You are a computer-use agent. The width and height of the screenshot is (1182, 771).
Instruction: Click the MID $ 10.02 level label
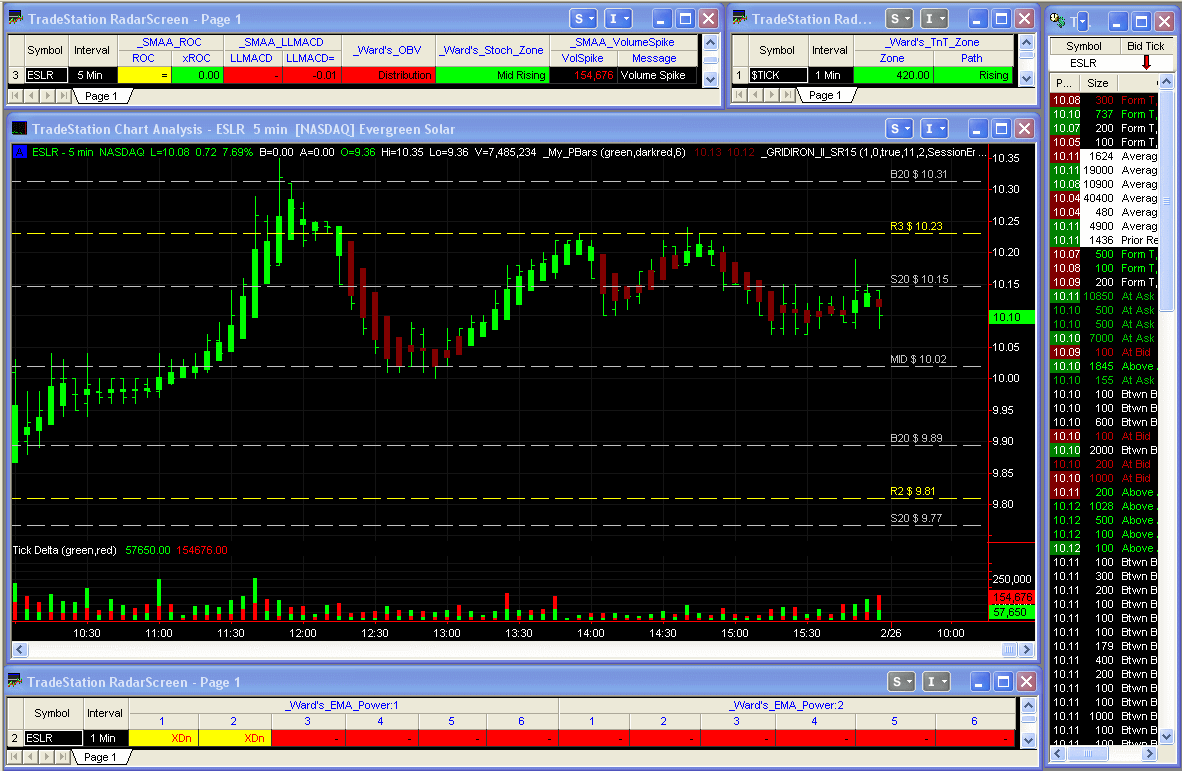917,359
